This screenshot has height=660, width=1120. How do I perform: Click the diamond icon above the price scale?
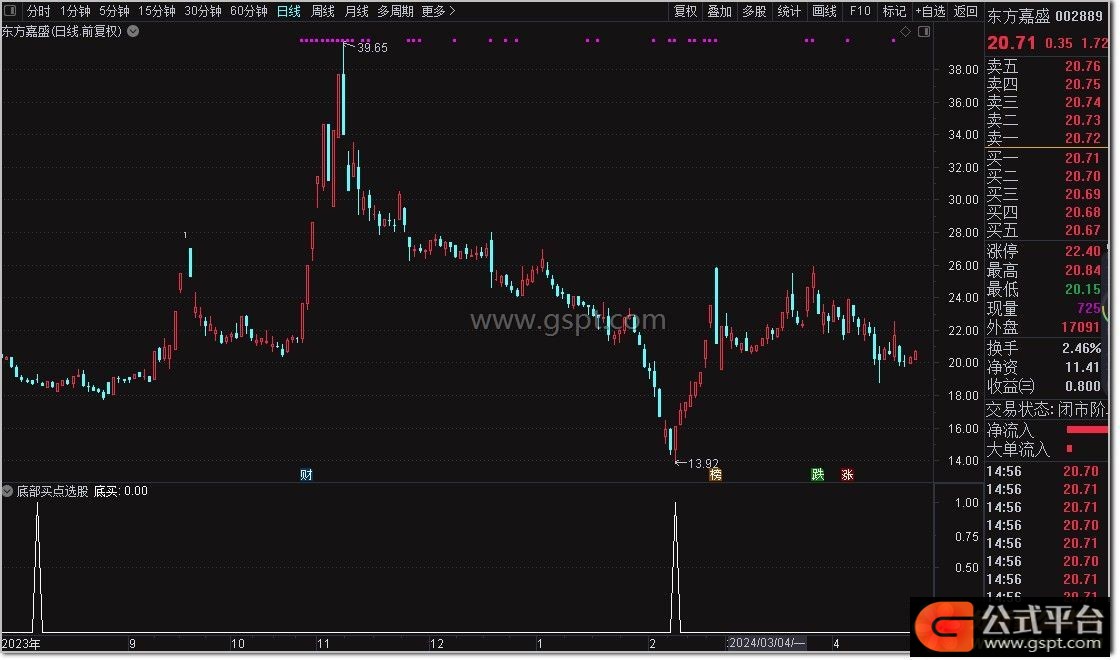(x=905, y=31)
